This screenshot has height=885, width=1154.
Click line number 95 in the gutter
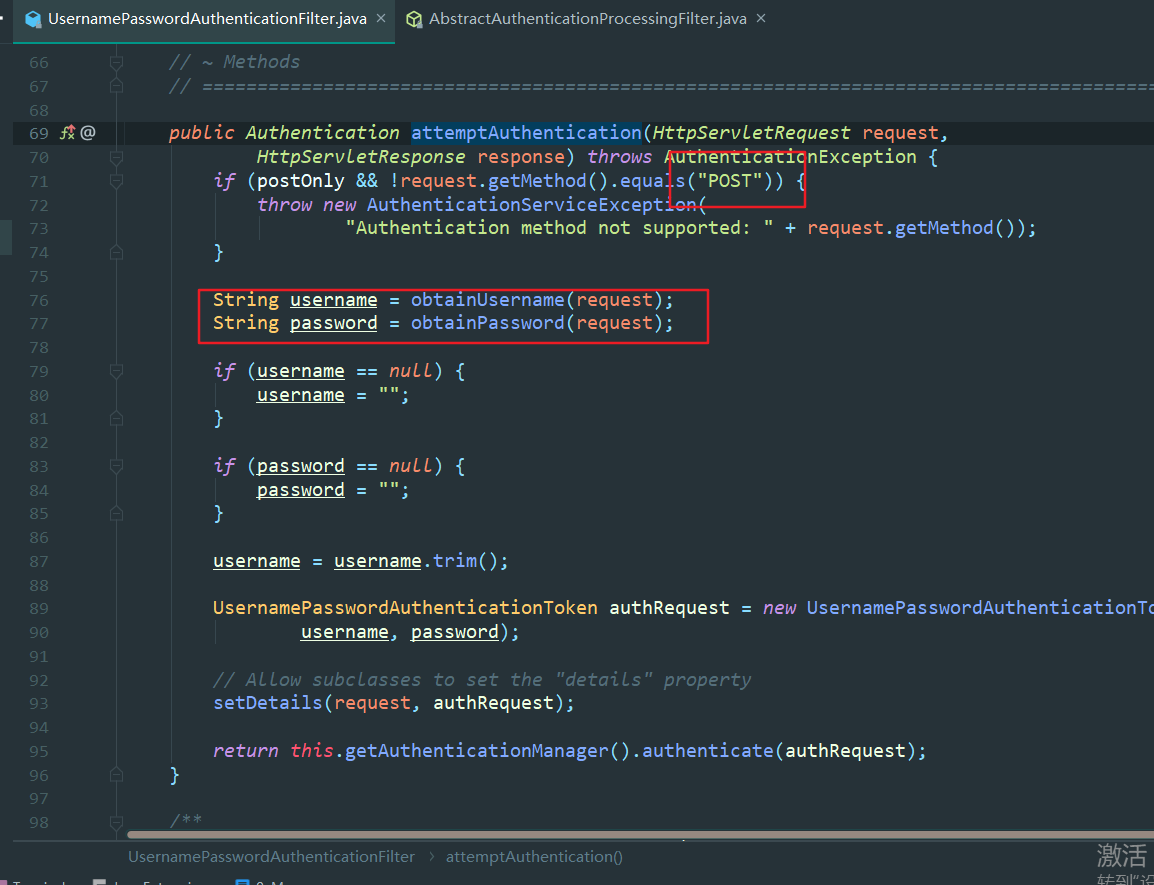point(39,751)
